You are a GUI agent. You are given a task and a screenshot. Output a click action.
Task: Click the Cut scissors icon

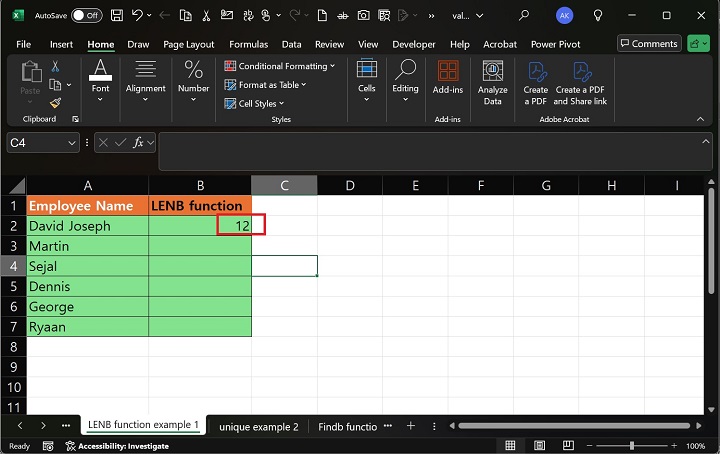pyautogui.click(x=55, y=66)
